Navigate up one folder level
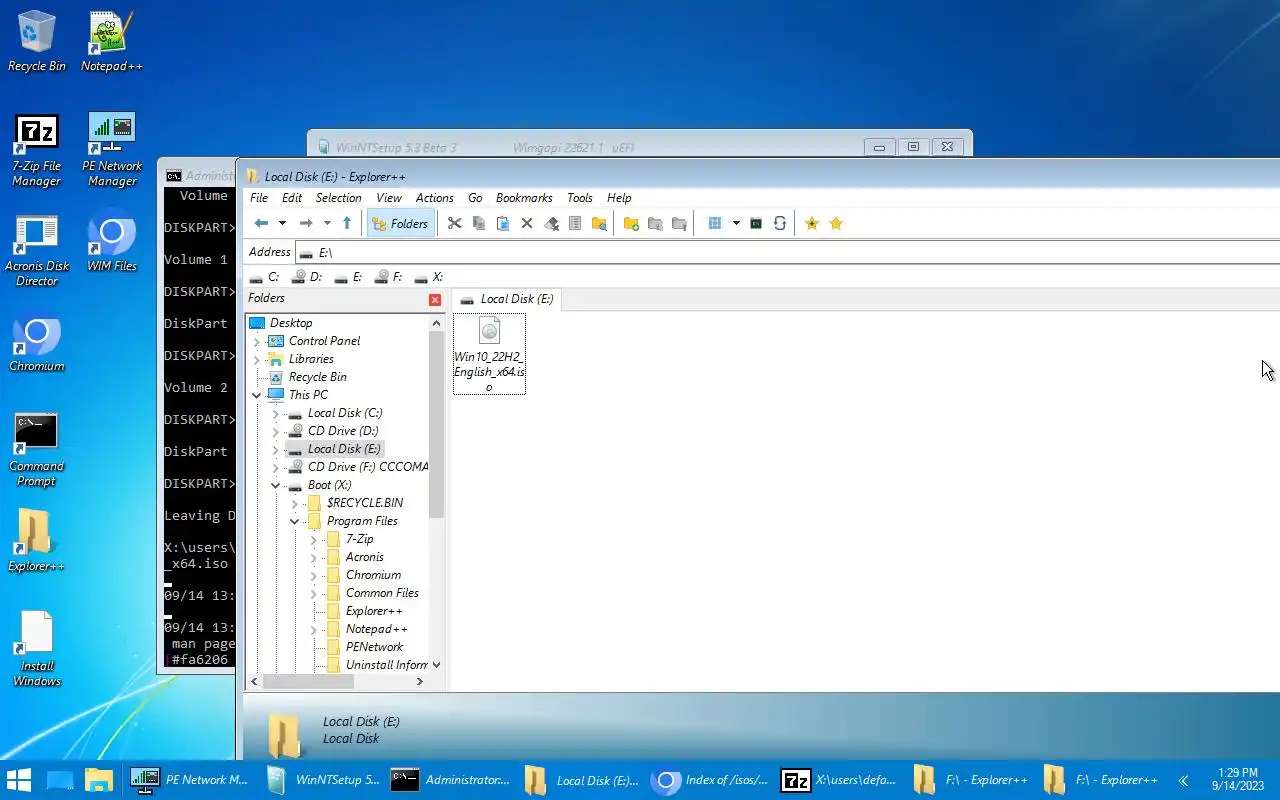 [x=347, y=224]
